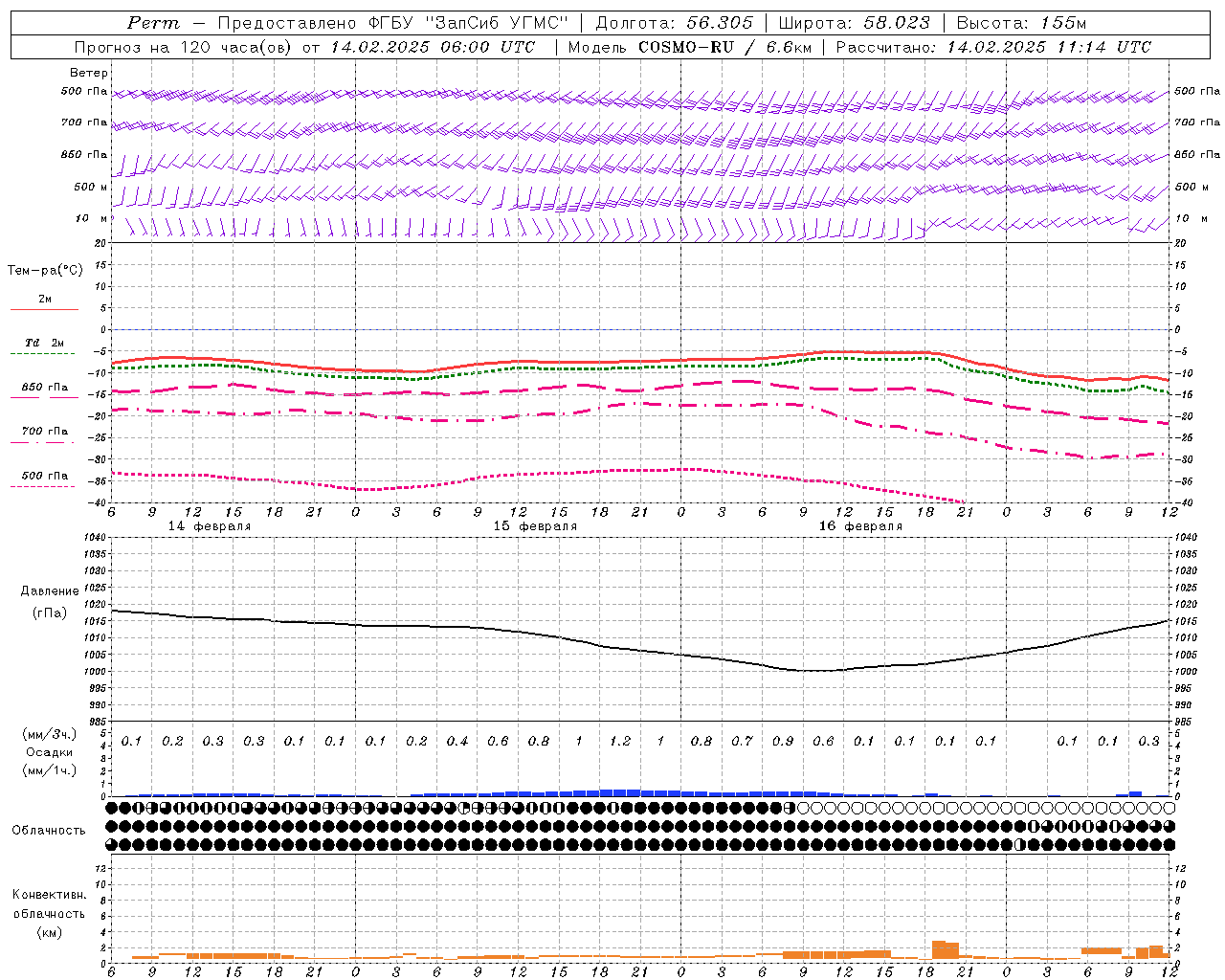Click the "700 гПа" temperature legend entry
This screenshot has width=1225, height=980.
[45, 432]
